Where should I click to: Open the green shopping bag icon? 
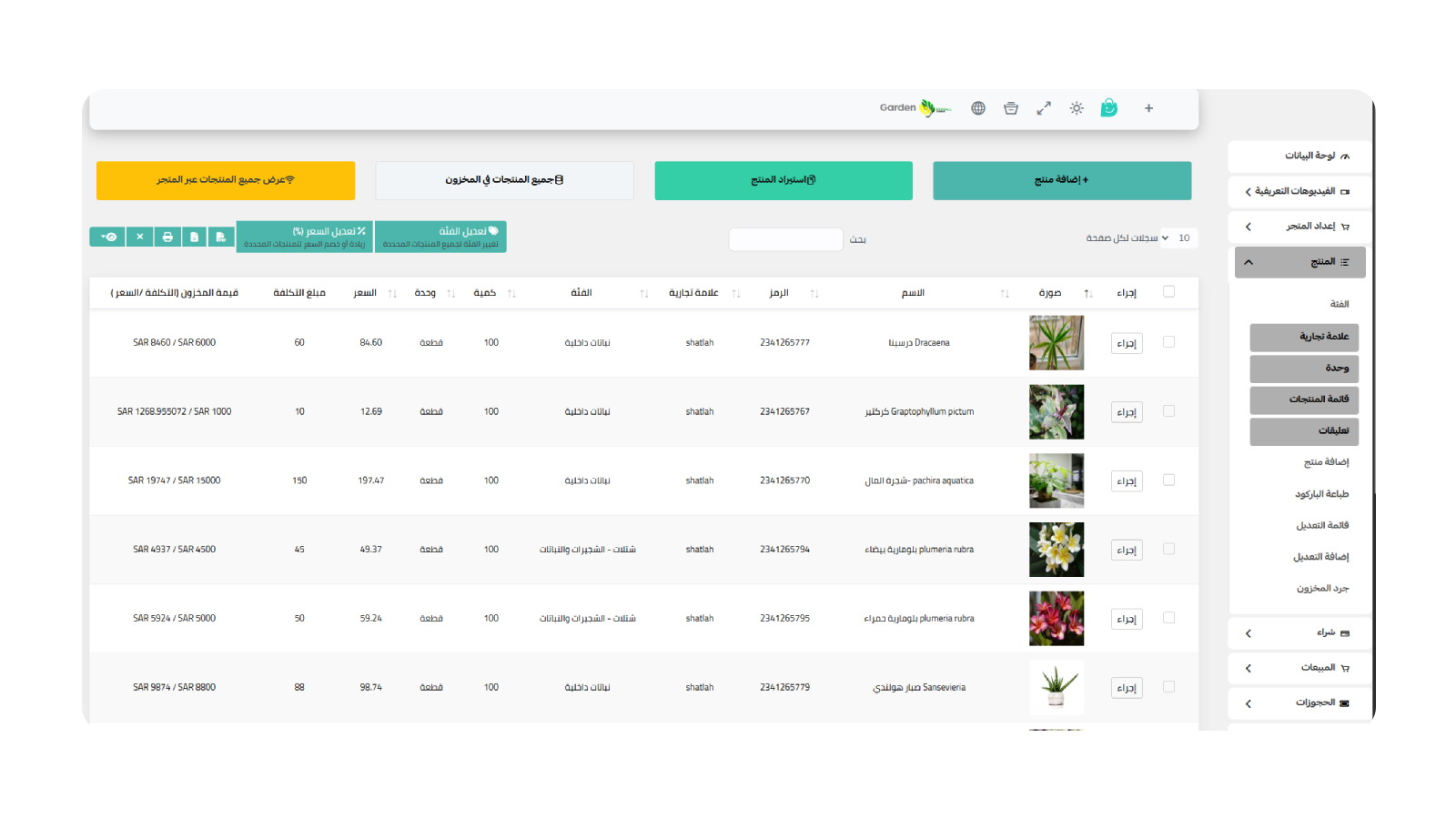1108,108
